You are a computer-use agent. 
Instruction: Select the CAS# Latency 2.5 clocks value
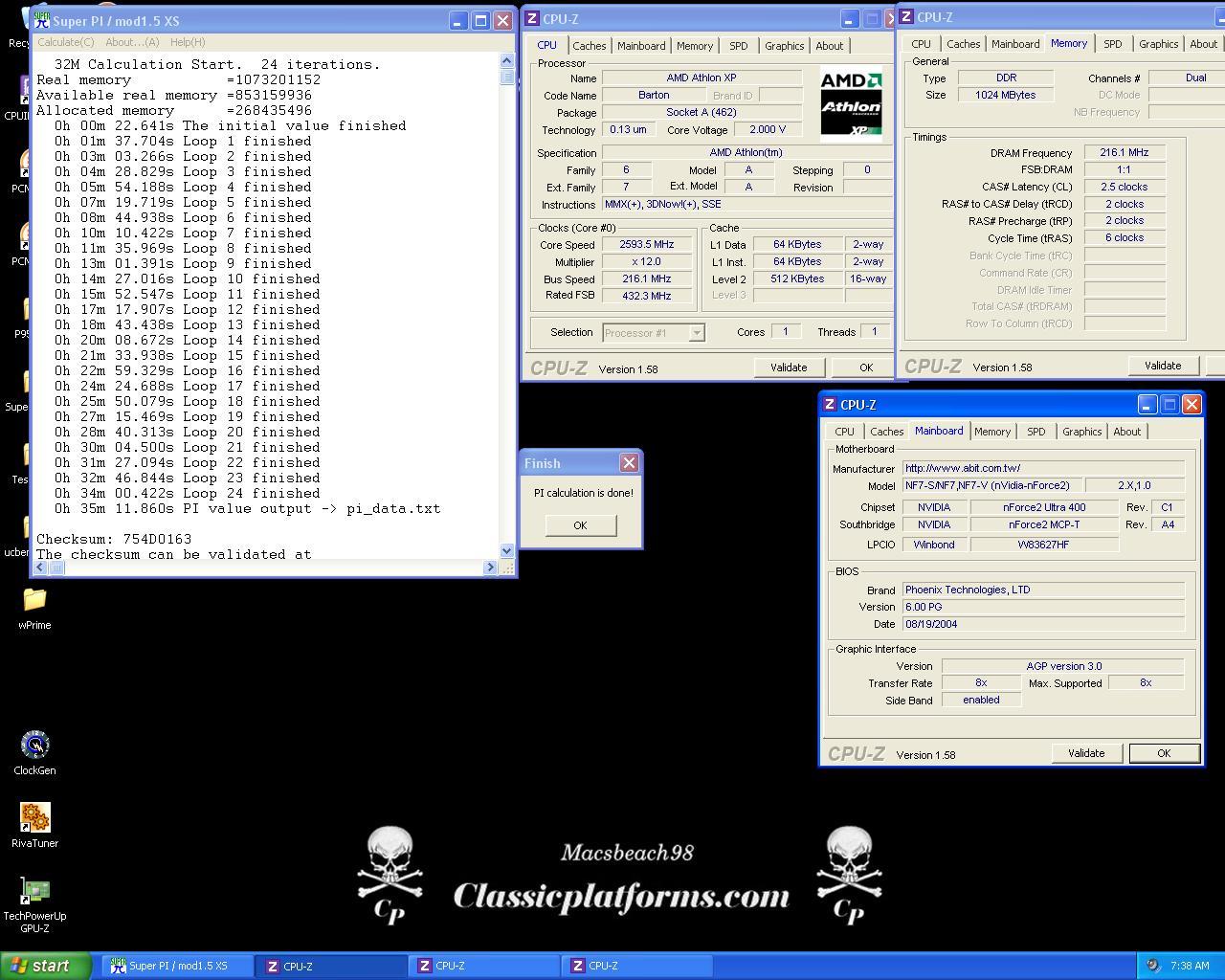[x=1125, y=187]
